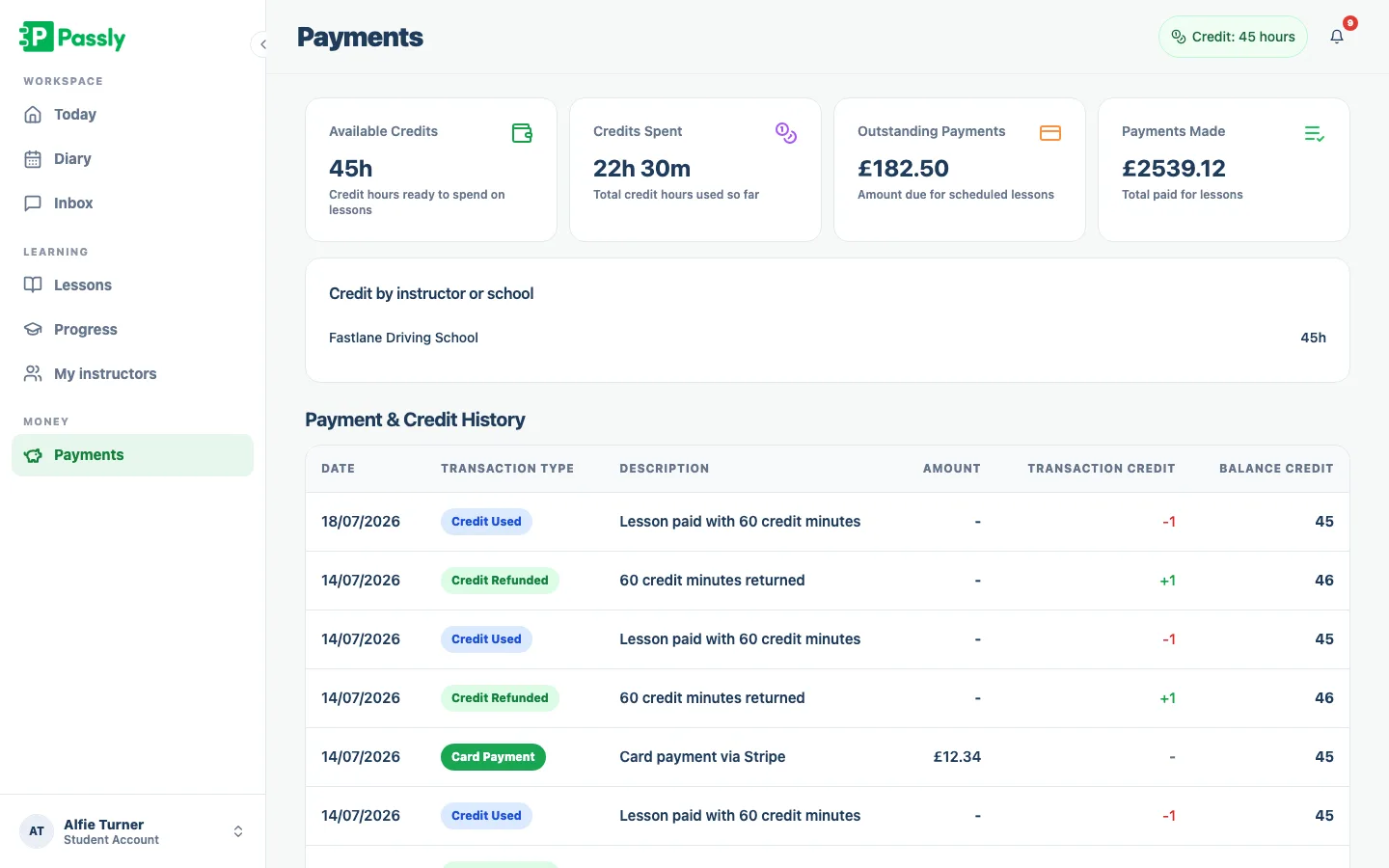The image size is (1389, 868).
Task: Click the AT avatar
Action: [37, 831]
